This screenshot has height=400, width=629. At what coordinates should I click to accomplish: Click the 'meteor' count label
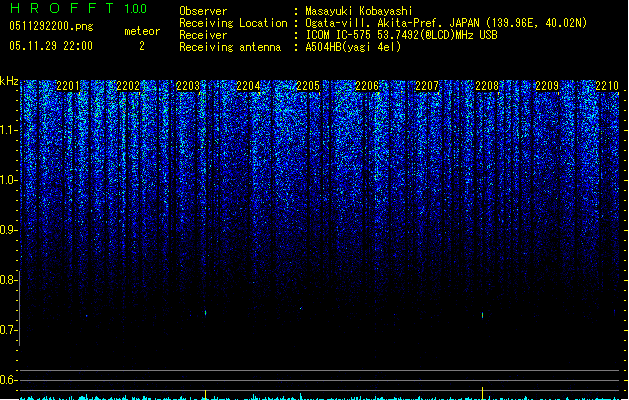click(142, 31)
